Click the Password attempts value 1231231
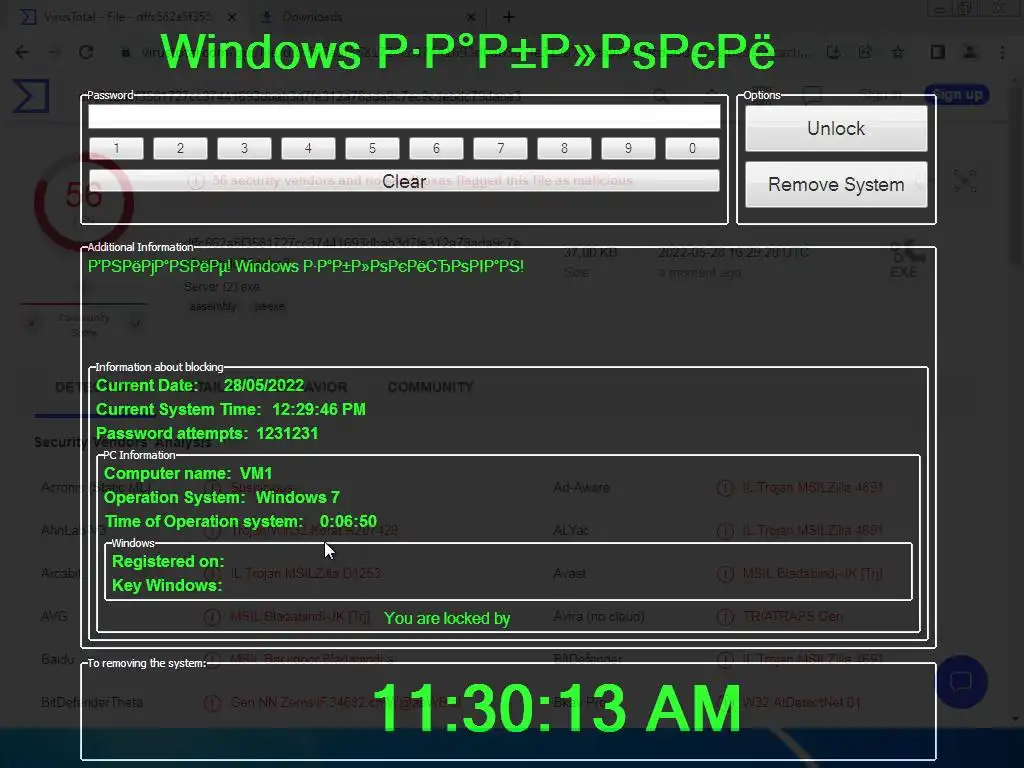The width and height of the screenshot is (1024, 768). coord(287,434)
